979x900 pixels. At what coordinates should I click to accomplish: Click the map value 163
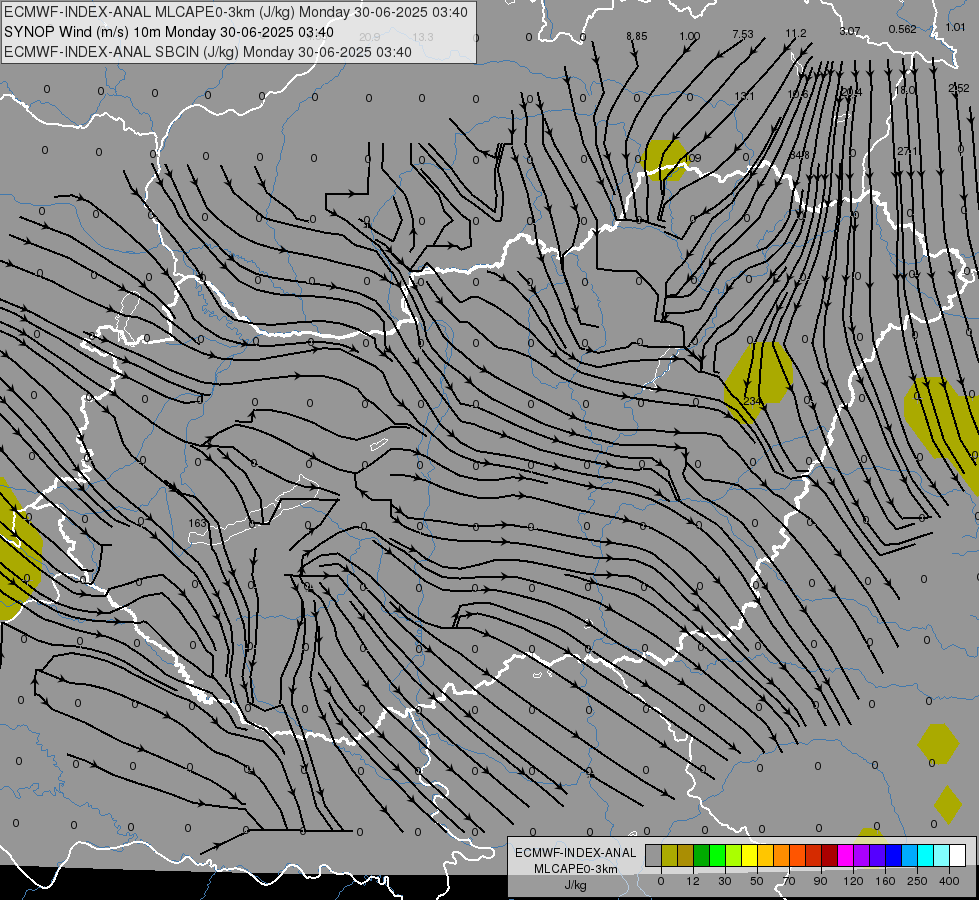pyautogui.click(x=197, y=523)
